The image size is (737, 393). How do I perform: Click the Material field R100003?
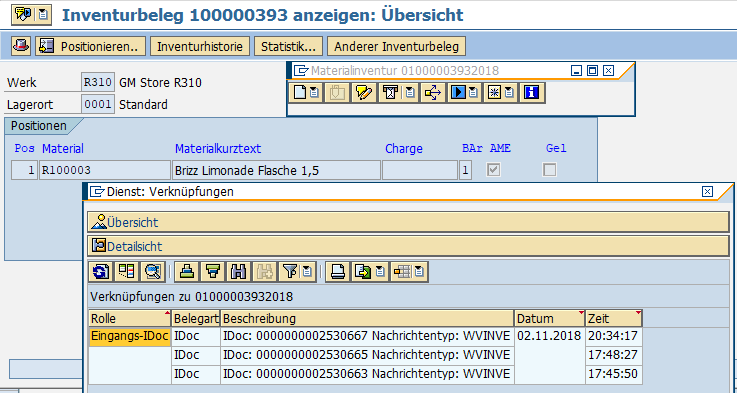click(105, 170)
